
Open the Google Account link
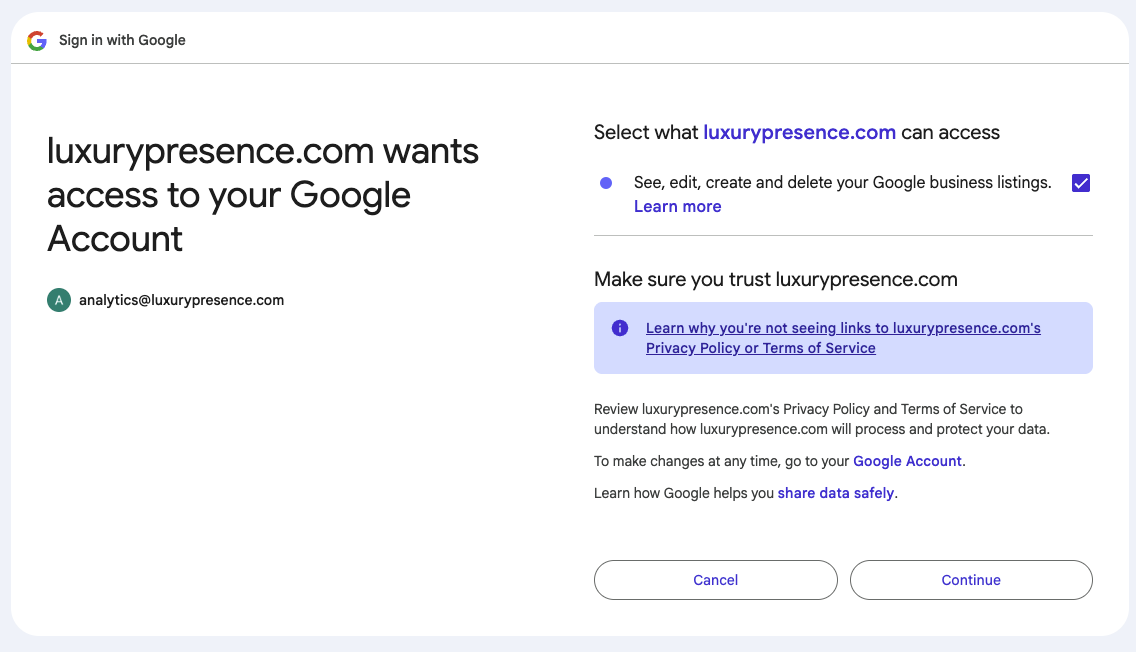[x=907, y=461]
